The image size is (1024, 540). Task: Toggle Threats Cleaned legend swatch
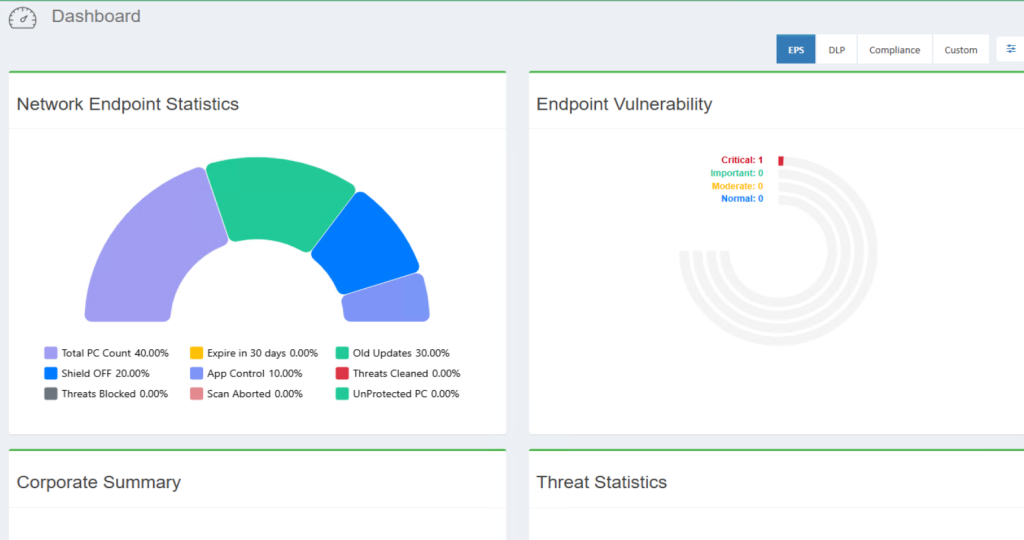pos(342,373)
